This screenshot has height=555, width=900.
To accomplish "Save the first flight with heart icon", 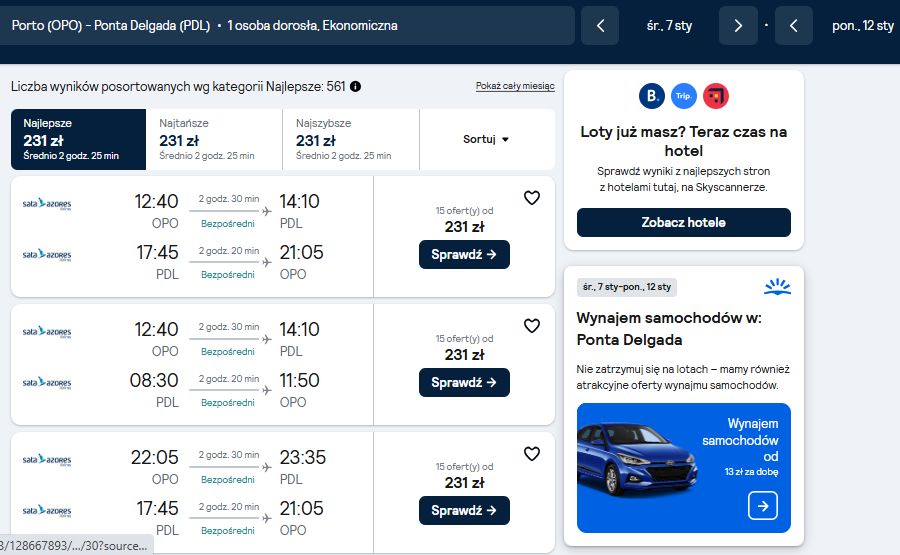I will pyautogui.click(x=532, y=198).
